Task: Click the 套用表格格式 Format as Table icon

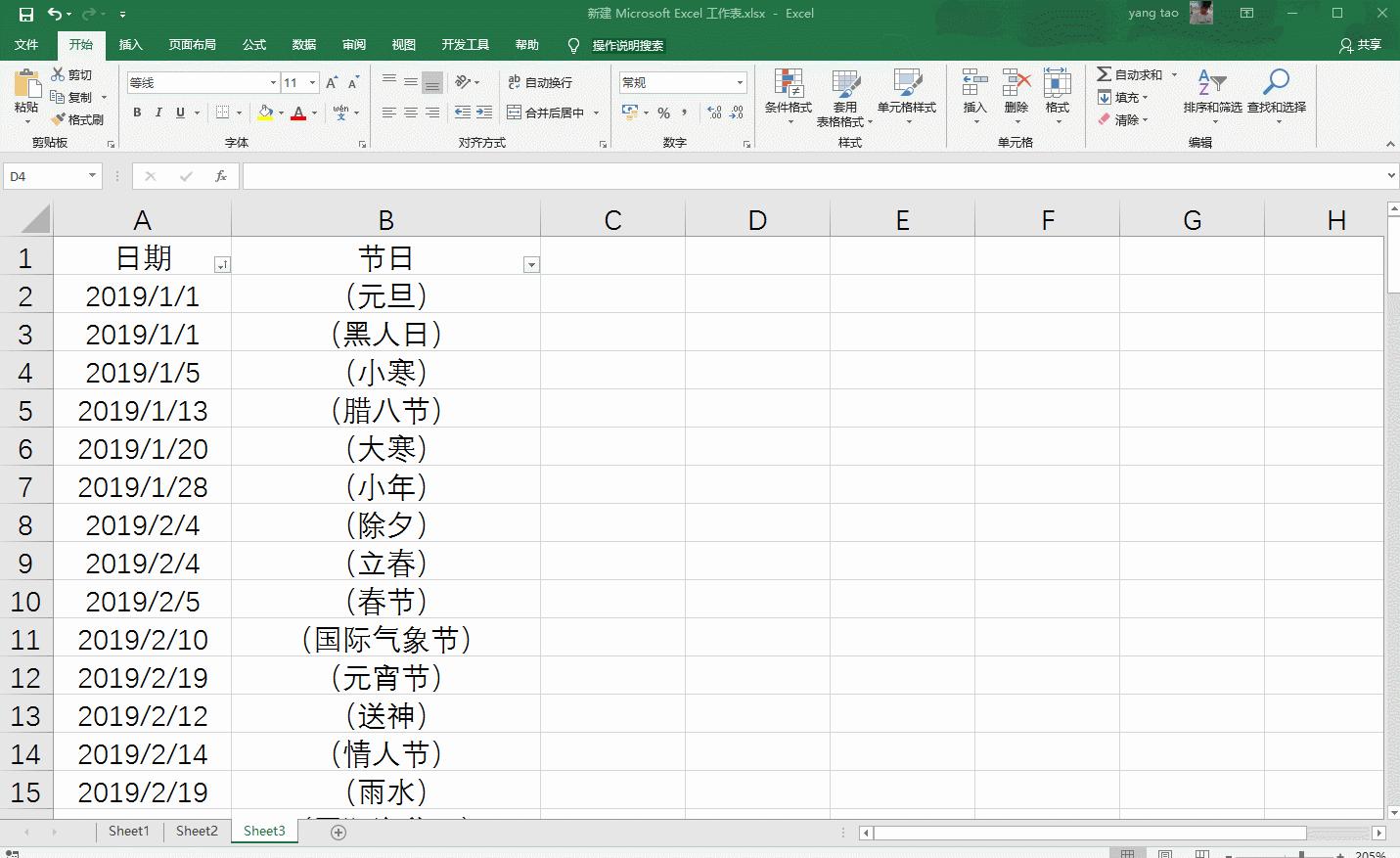Action: (845, 98)
